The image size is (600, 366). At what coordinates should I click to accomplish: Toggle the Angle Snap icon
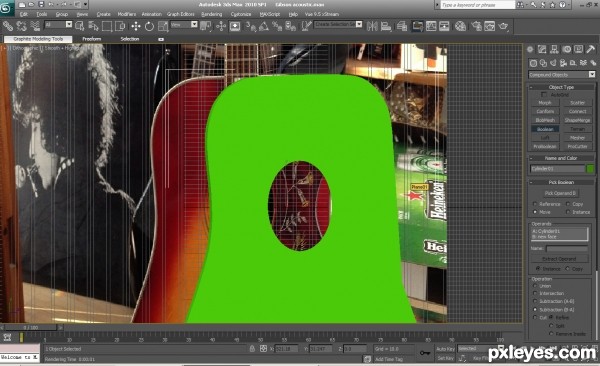tap(264, 26)
